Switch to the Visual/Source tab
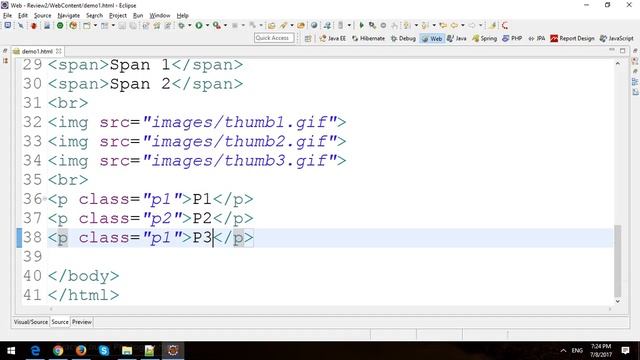Viewport: 640px width, 360px height. tap(31, 322)
